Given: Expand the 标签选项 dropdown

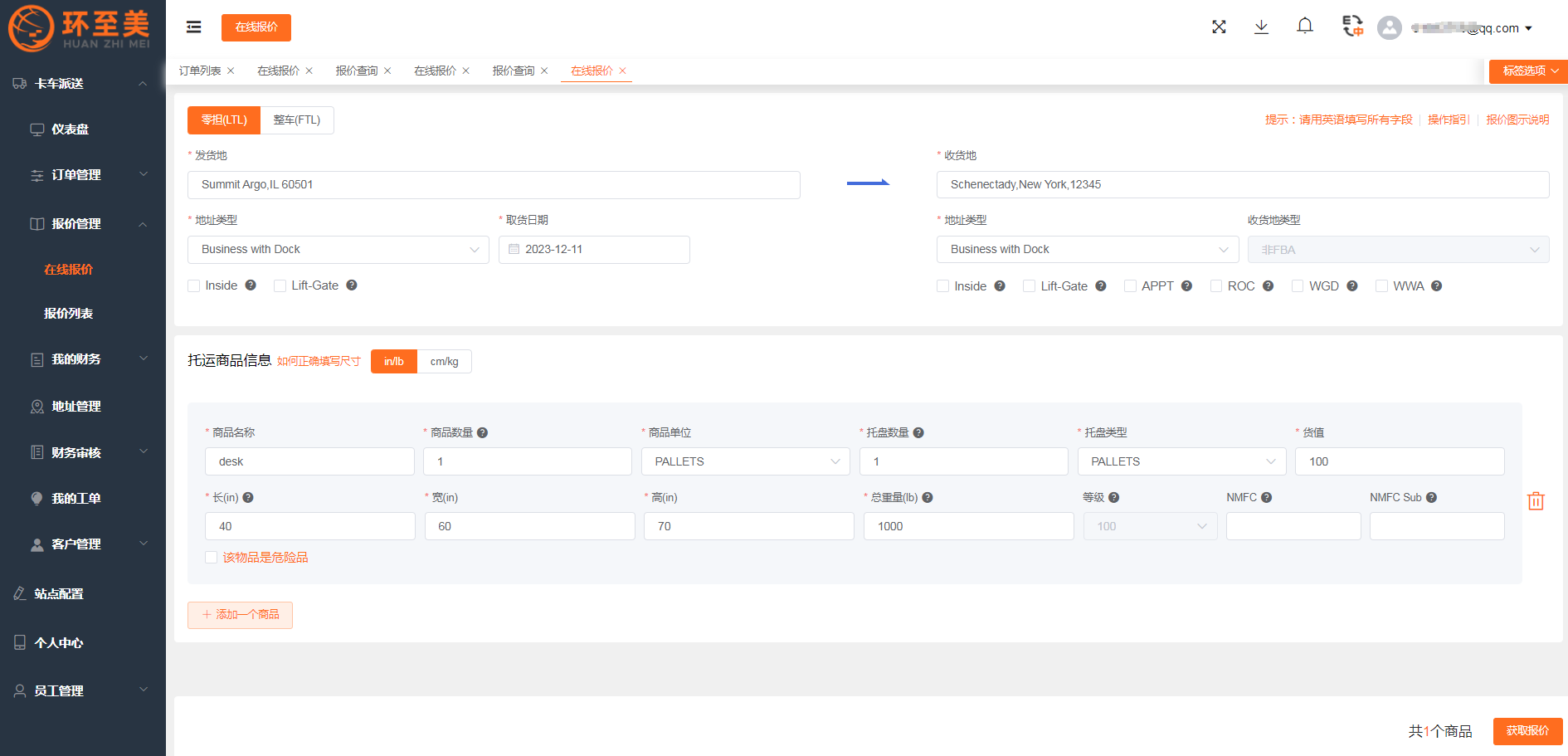Looking at the screenshot, I should [x=1527, y=71].
